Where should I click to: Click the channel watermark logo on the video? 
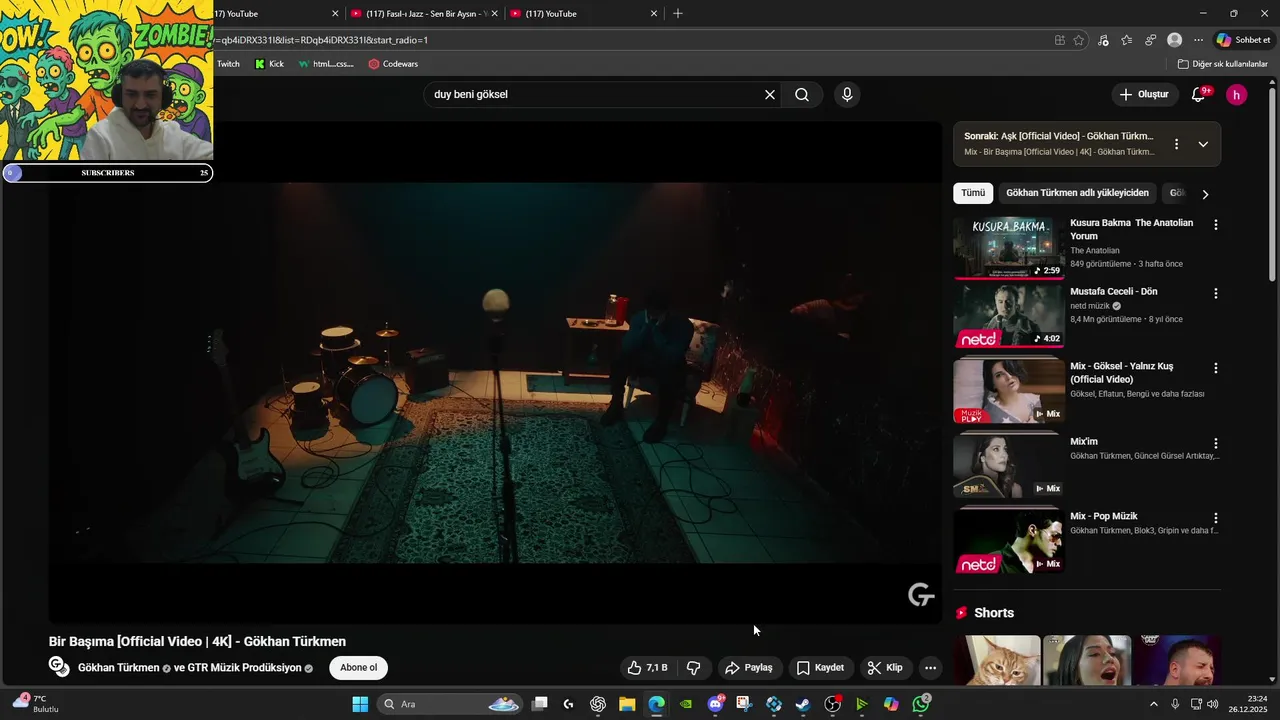(921, 595)
